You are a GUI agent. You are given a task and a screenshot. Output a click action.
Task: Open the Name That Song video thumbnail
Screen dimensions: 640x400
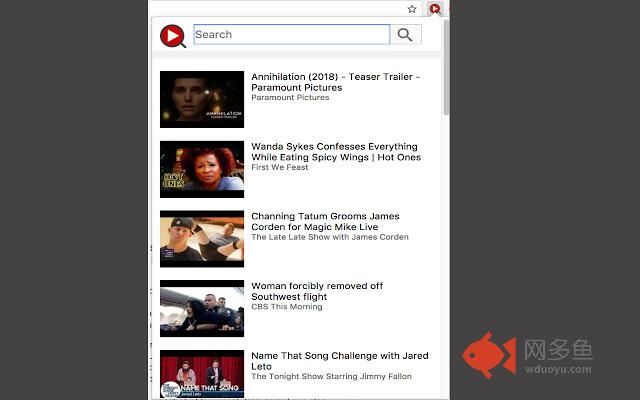pyautogui.click(x=202, y=374)
